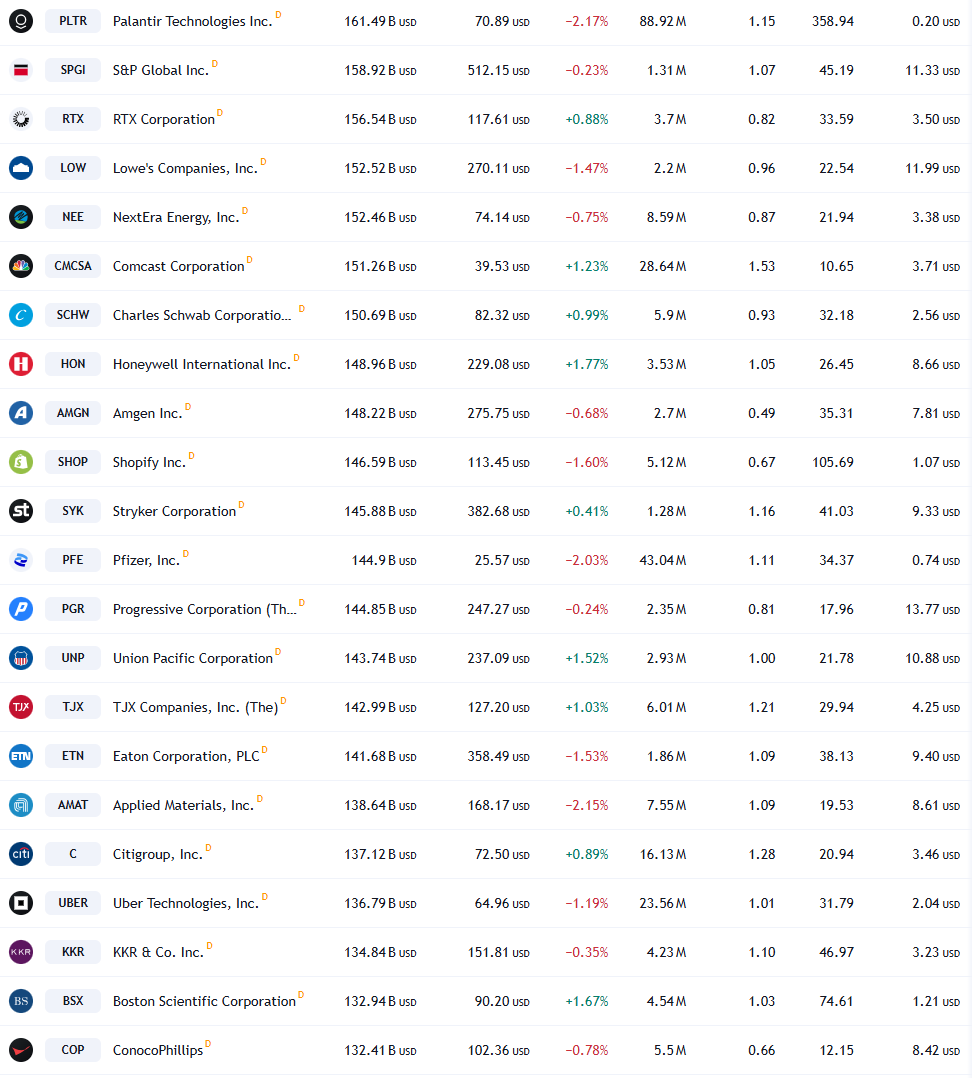This screenshot has height=1078, width=972.
Task: Click the Palantir Technologies logo icon
Action: [x=21, y=21]
